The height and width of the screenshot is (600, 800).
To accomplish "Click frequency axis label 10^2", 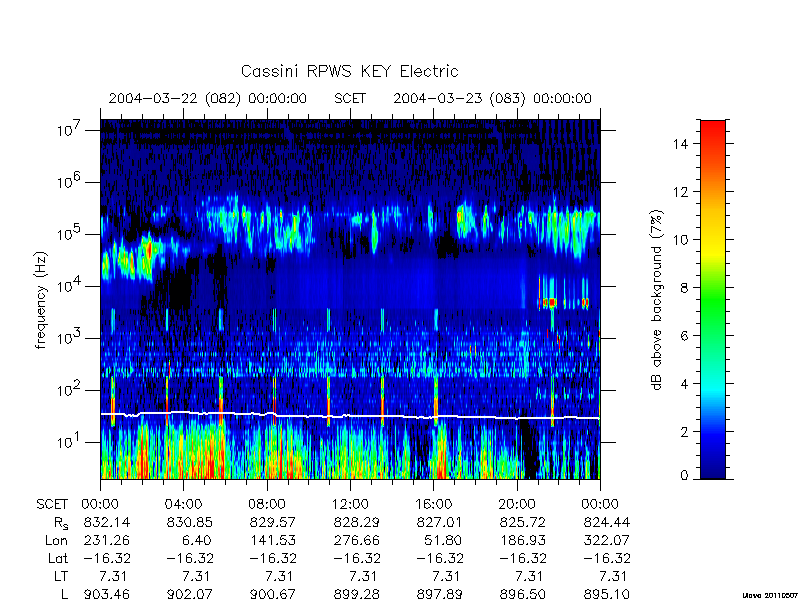I will click(x=68, y=389).
